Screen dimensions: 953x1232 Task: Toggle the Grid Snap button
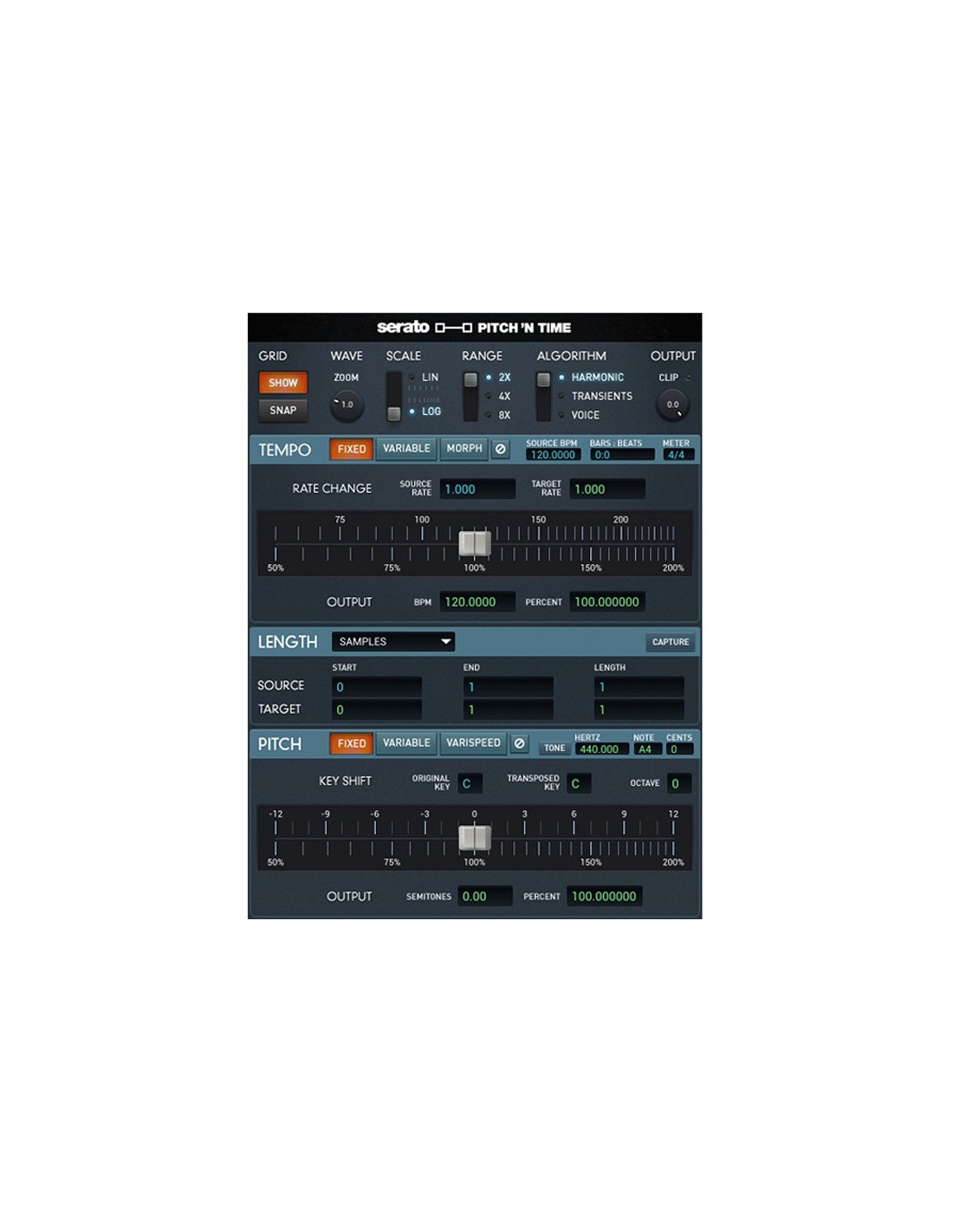(283, 411)
